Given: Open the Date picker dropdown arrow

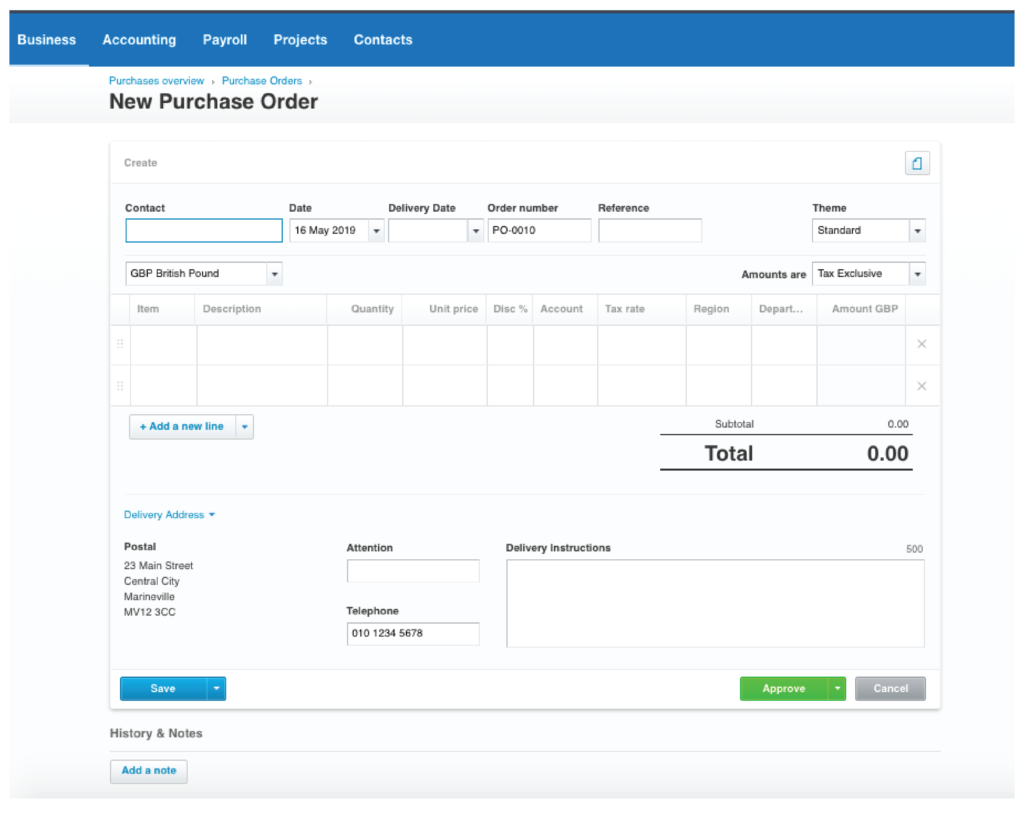Looking at the screenshot, I should pos(376,231).
